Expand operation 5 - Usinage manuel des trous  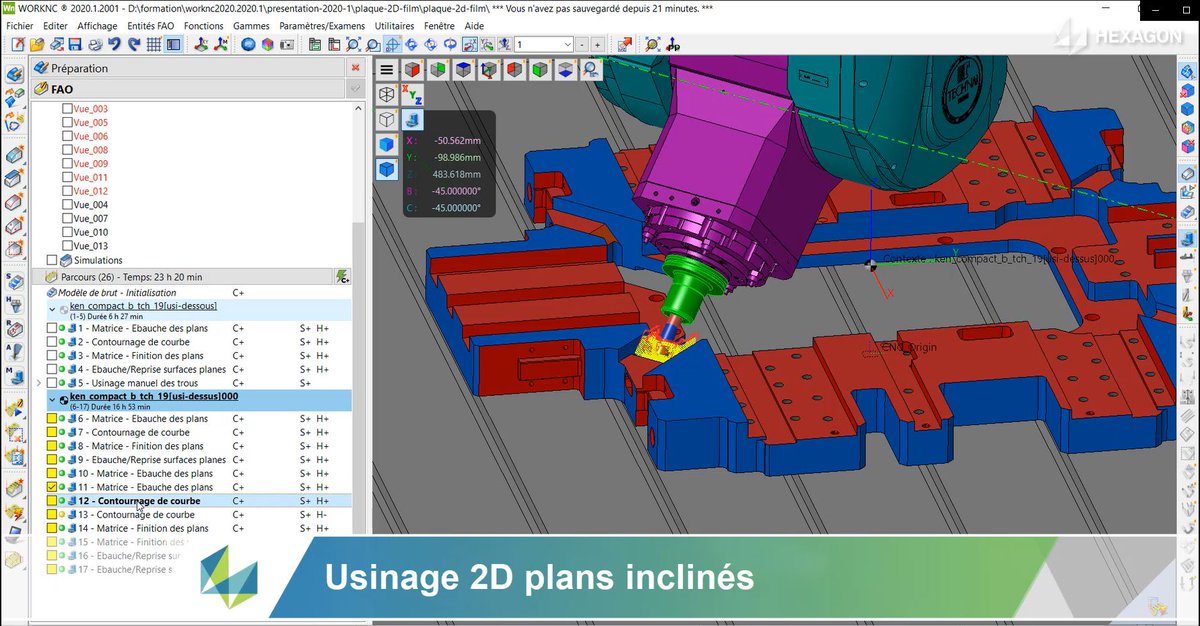click(x=38, y=382)
